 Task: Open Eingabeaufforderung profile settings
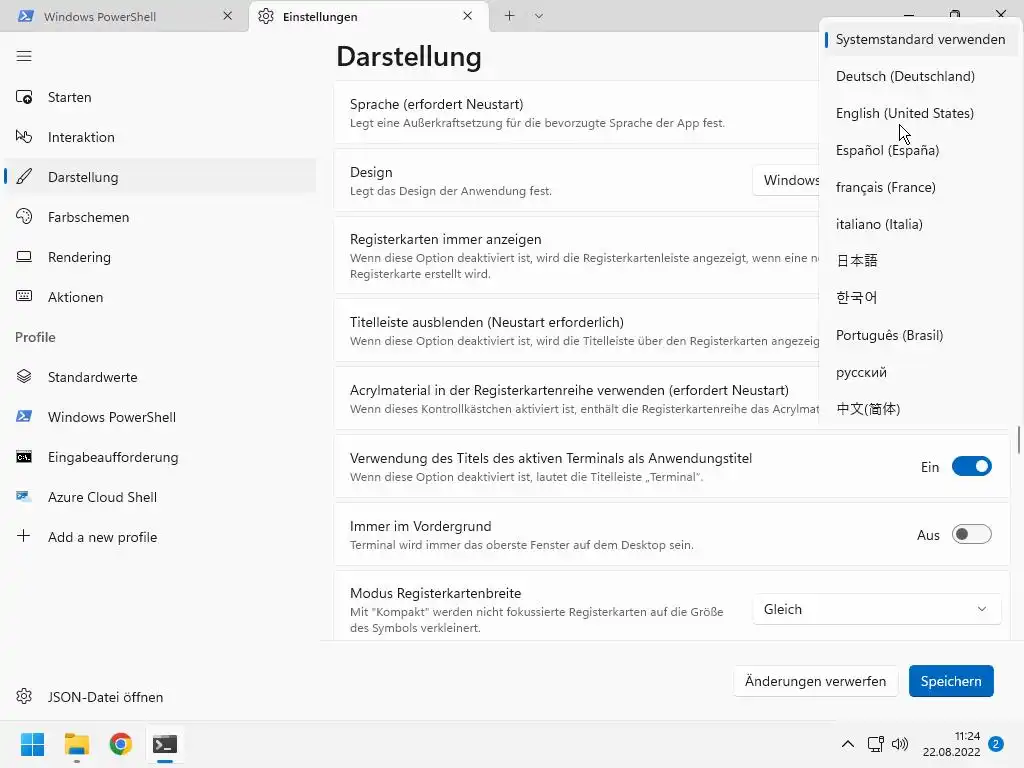click(160, 457)
